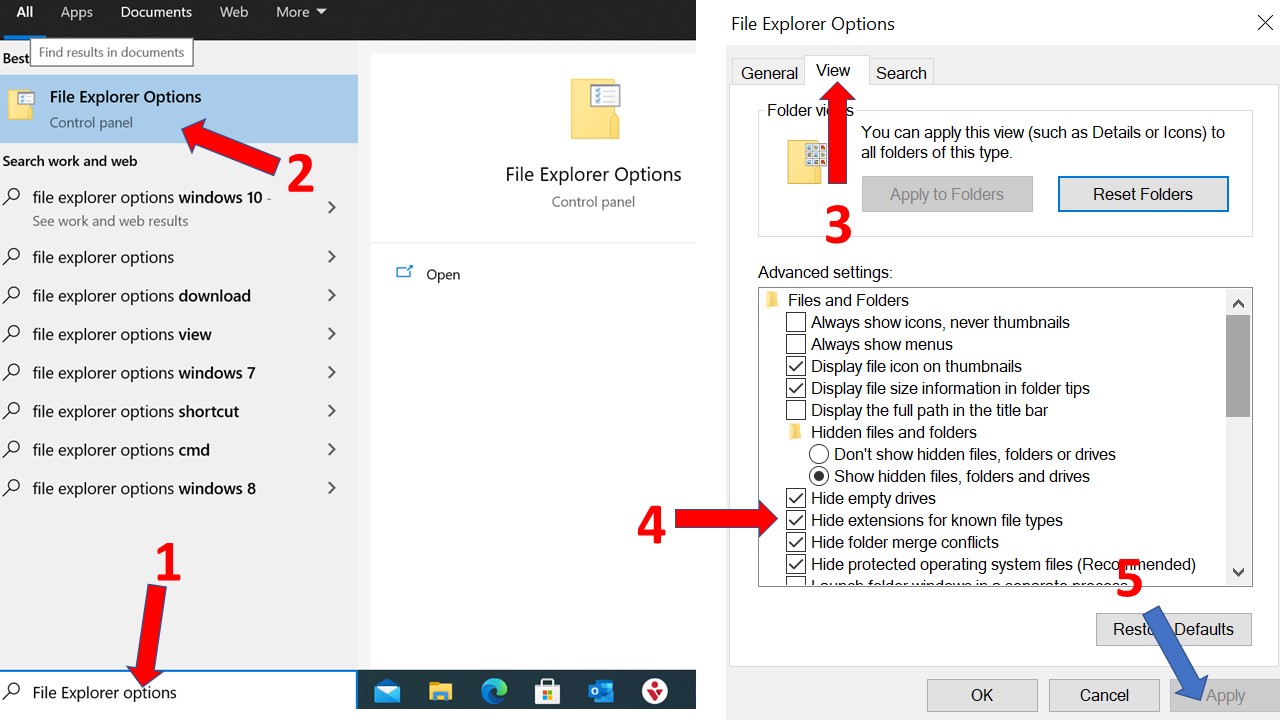Click the search icon beside 'file explorer options download'
The height and width of the screenshot is (720, 1280).
(12, 295)
